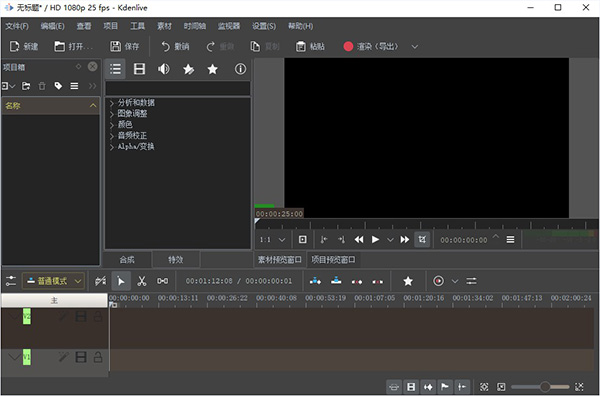This screenshot has width=600, height=396.
Task: Switch to 素材预览窗口 tab
Action: tap(279, 260)
